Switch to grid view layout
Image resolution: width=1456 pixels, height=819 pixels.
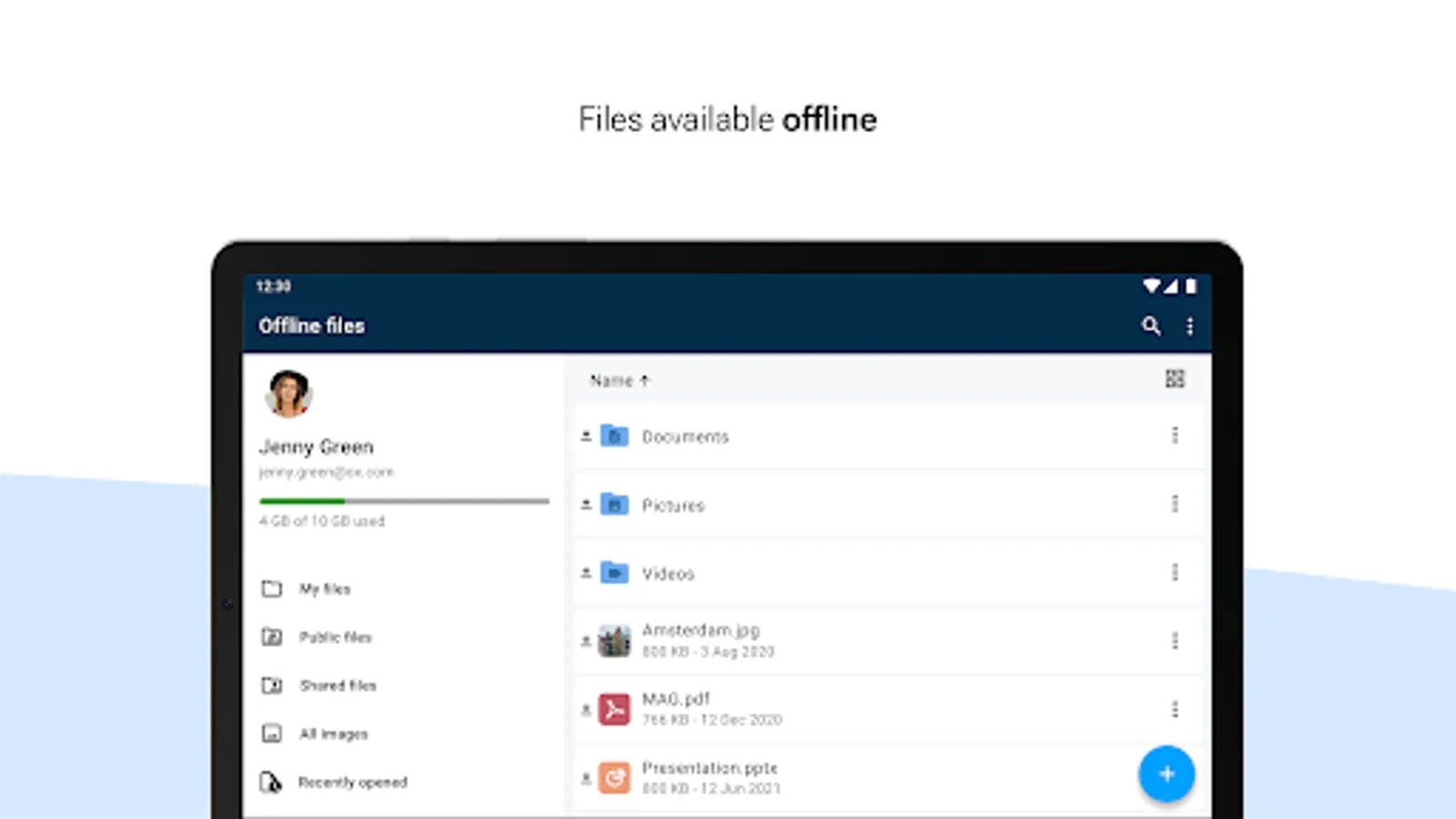pos(1175,379)
